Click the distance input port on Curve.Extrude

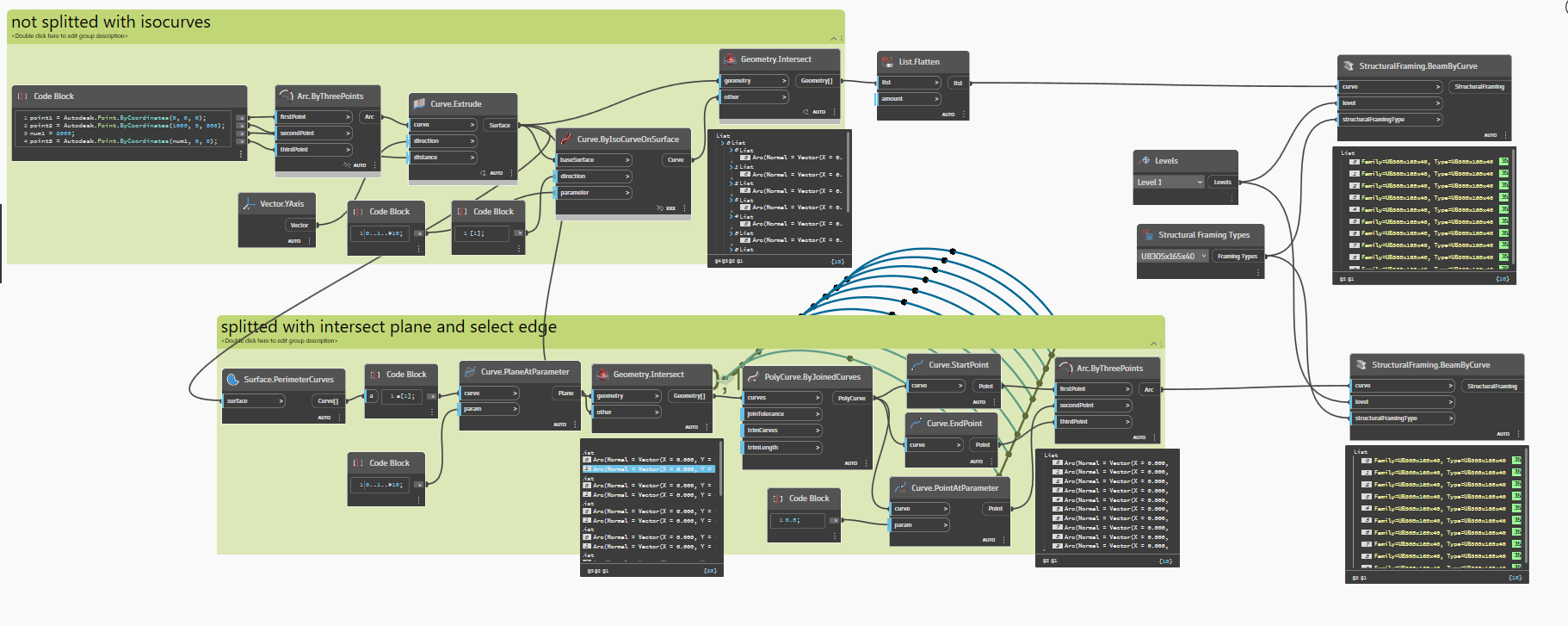(x=442, y=158)
